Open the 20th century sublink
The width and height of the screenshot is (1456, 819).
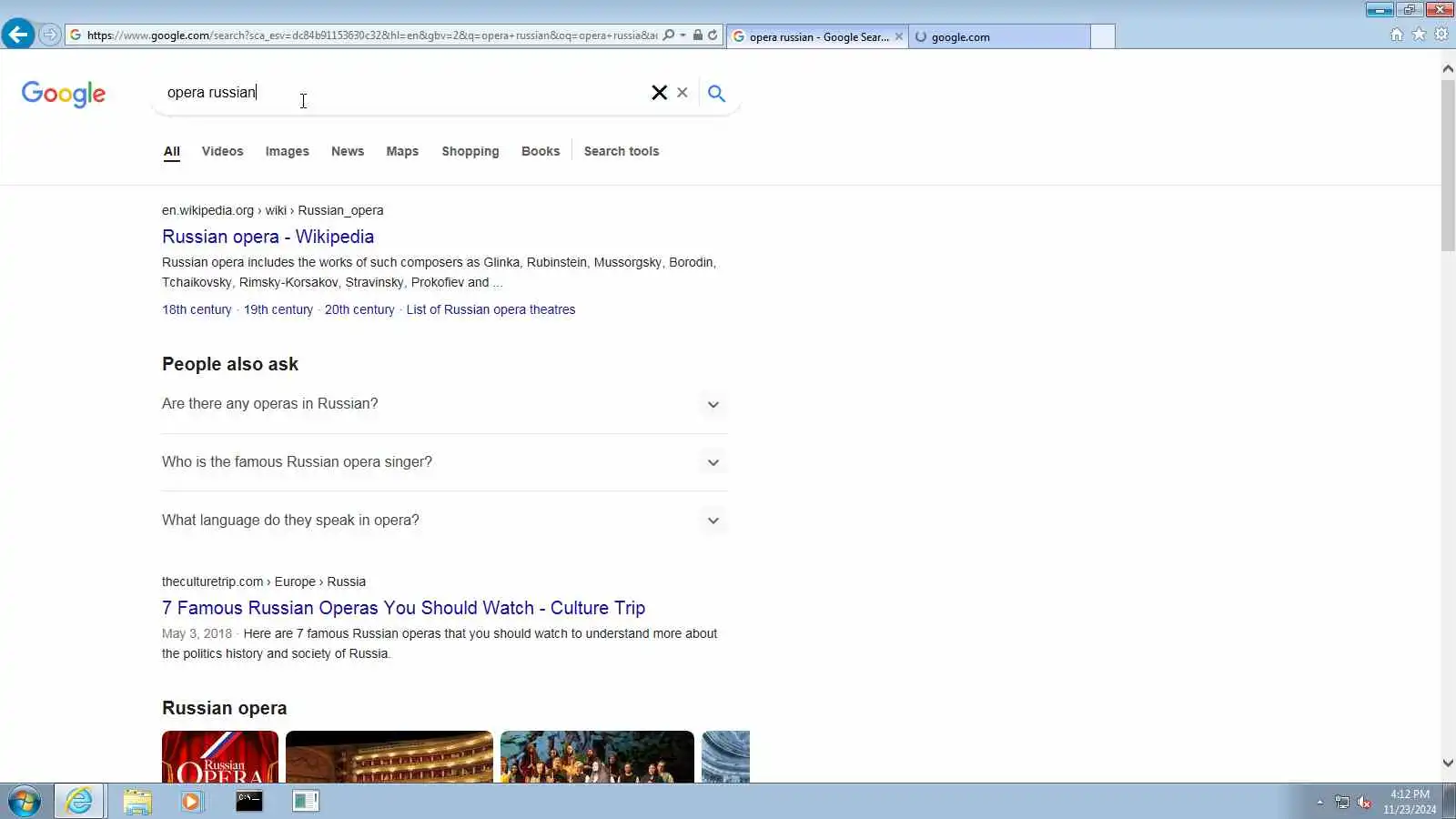tap(359, 309)
